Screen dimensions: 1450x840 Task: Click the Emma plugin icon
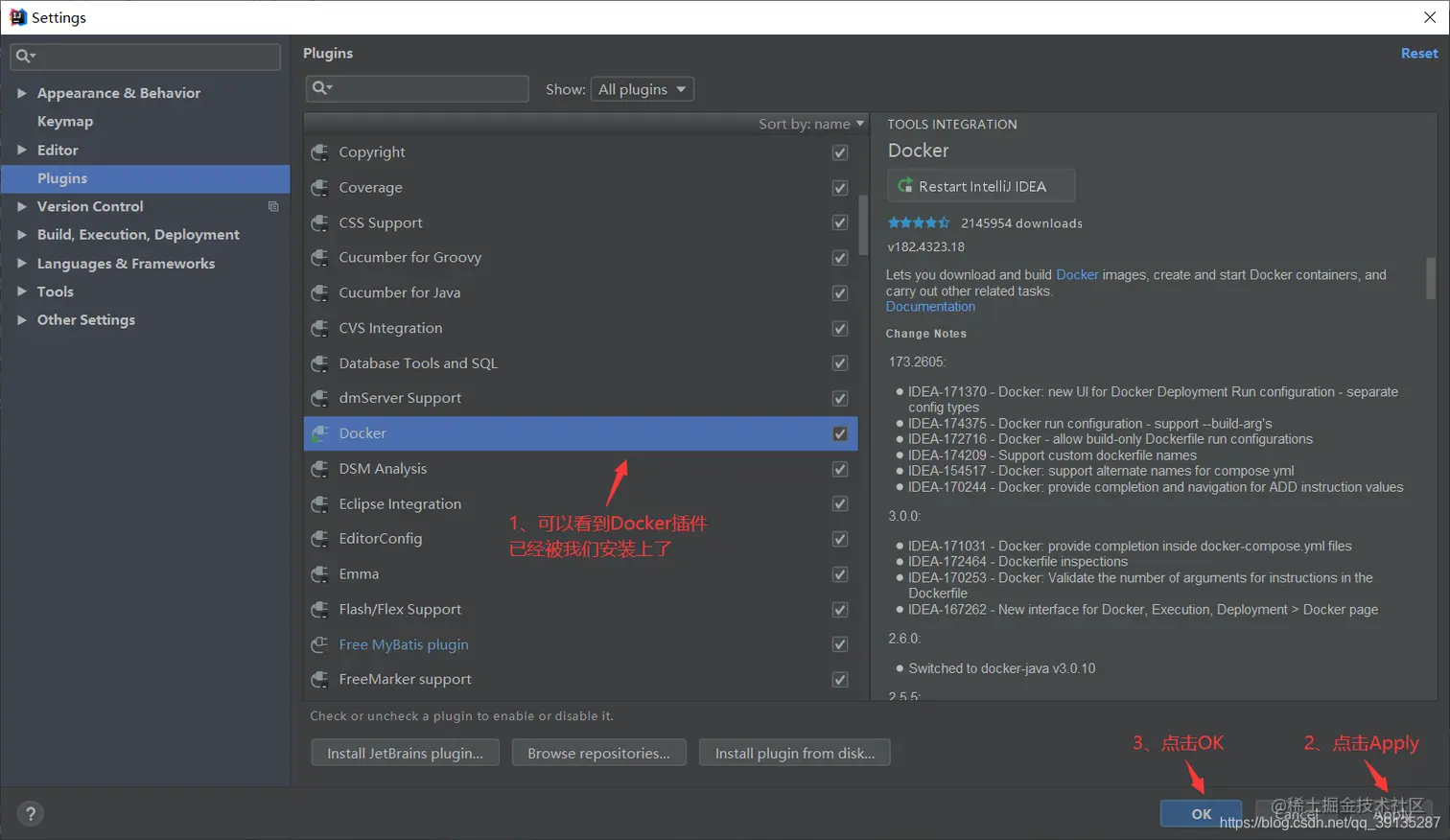click(x=319, y=574)
